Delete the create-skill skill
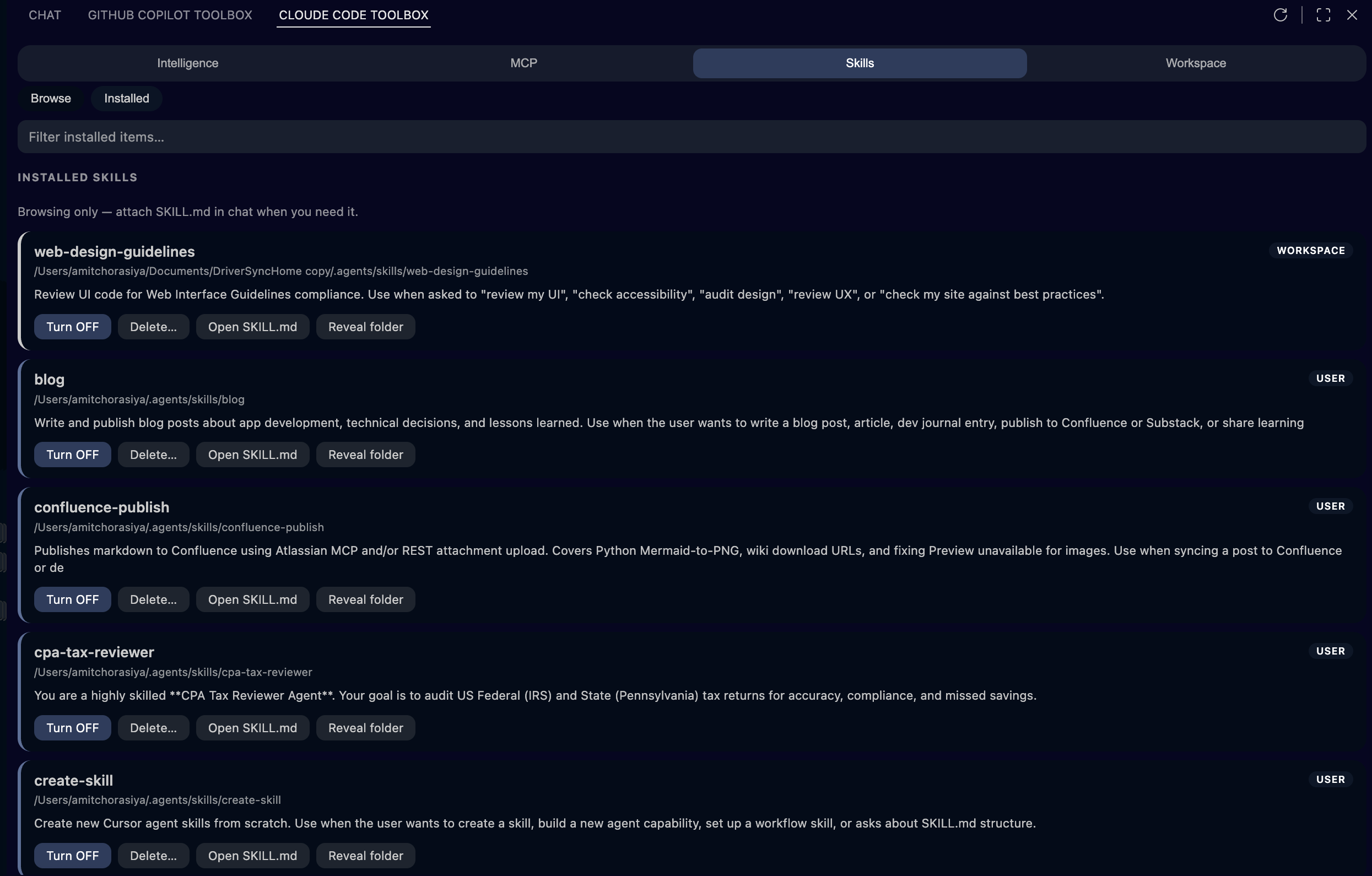The width and height of the screenshot is (1372, 876). pyautogui.click(x=153, y=855)
